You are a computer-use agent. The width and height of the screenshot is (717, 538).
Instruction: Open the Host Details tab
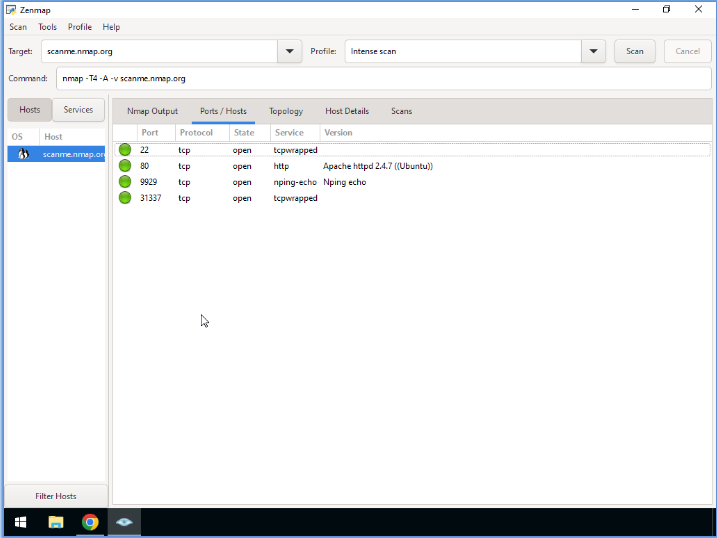[x=347, y=111]
